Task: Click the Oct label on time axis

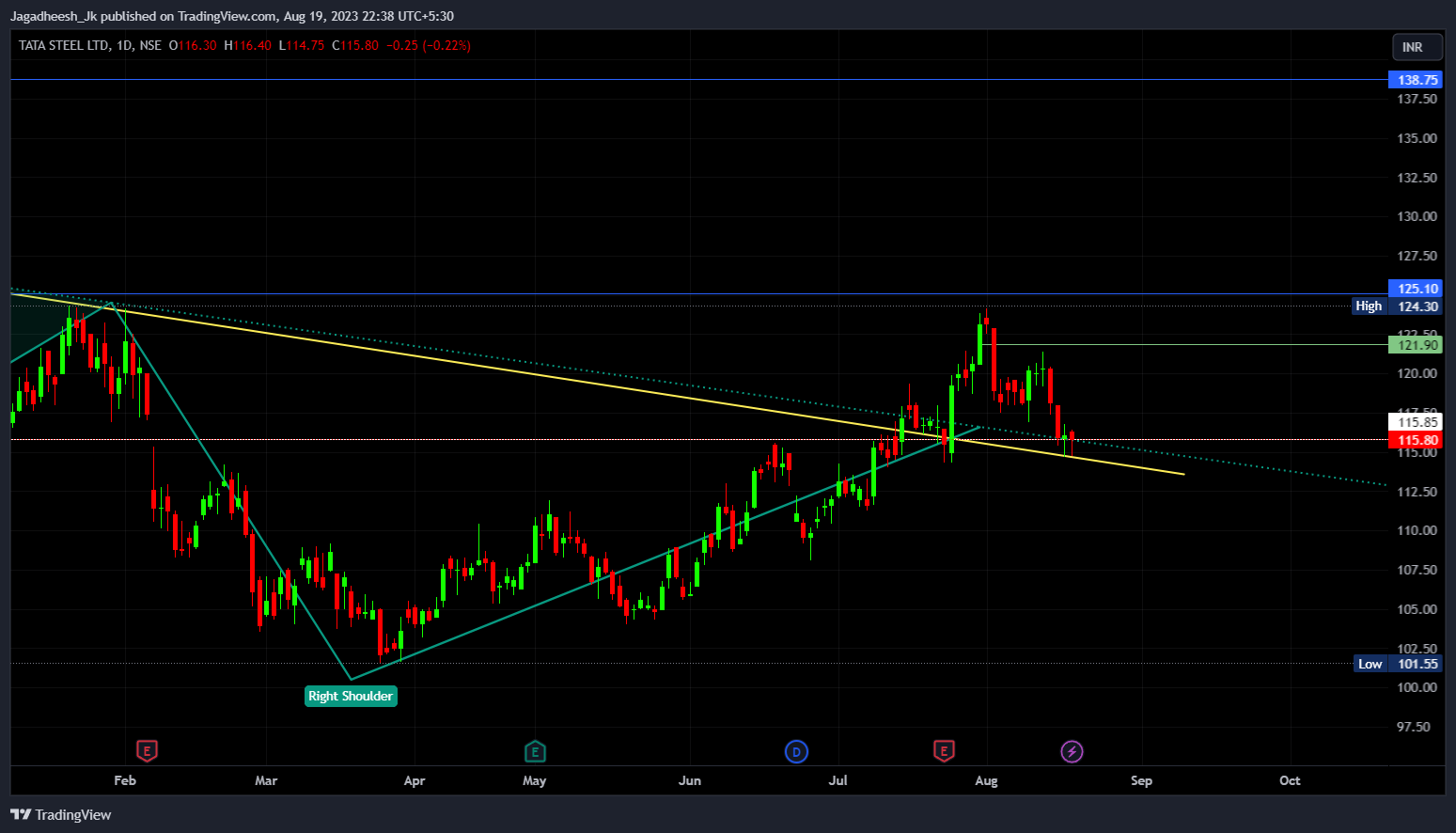Action: click(x=1290, y=780)
